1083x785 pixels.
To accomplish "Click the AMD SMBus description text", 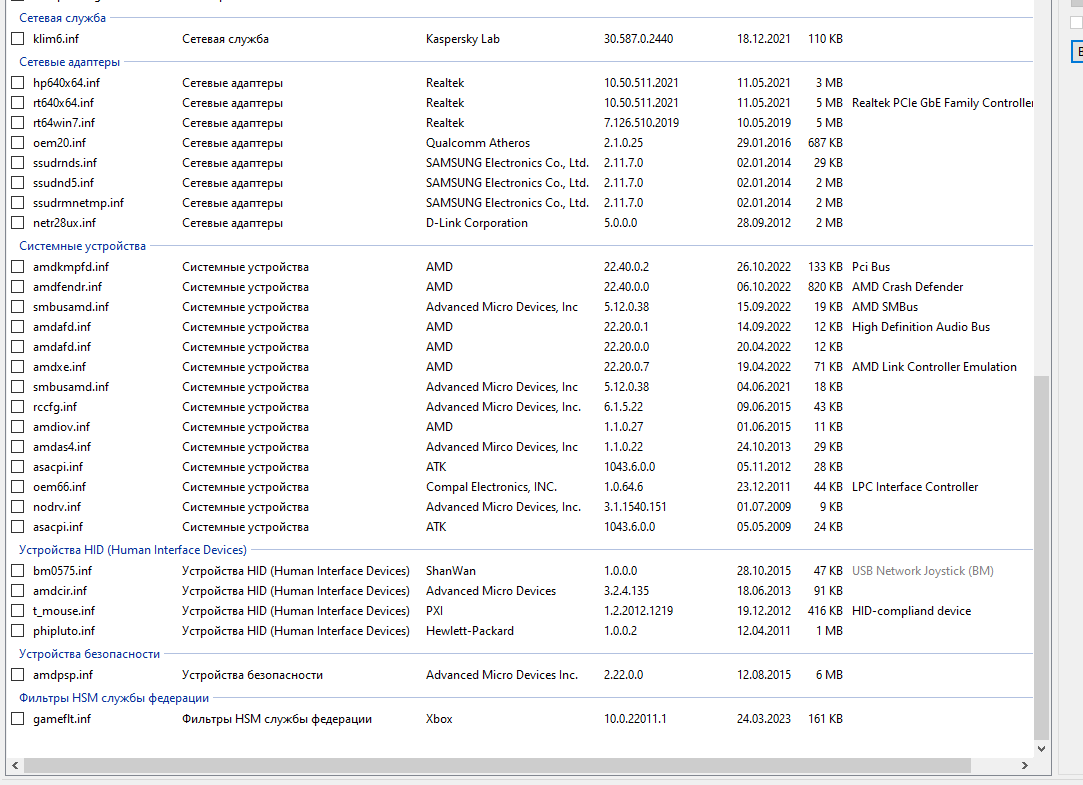I will pos(885,307).
